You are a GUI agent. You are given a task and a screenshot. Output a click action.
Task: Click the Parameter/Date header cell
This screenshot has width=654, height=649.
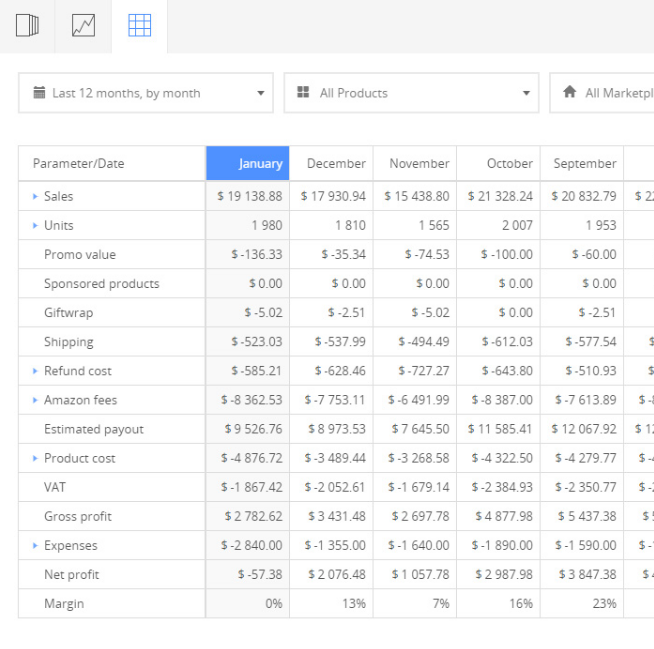tap(112, 163)
